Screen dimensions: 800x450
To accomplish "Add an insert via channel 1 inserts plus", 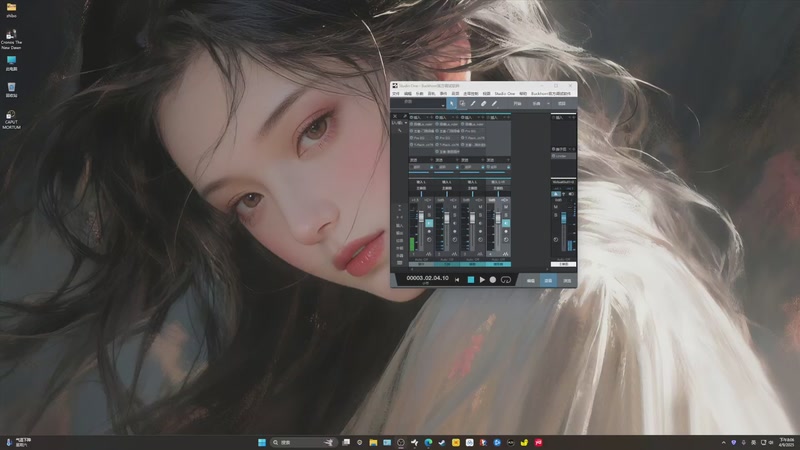I will (x=431, y=117).
